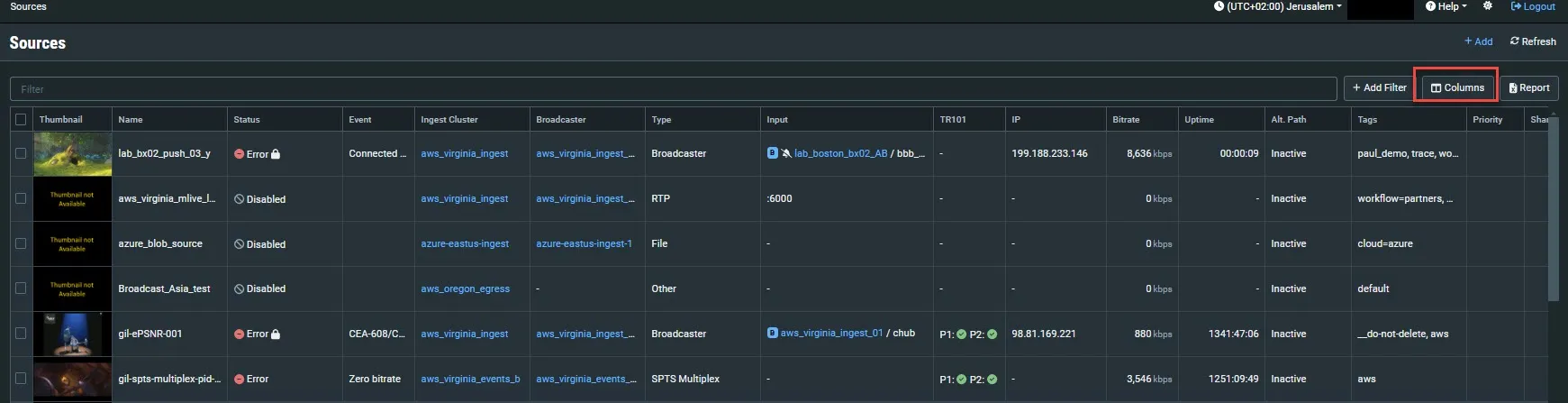Expand the Help menu
1568x403 pixels.
point(1446,6)
